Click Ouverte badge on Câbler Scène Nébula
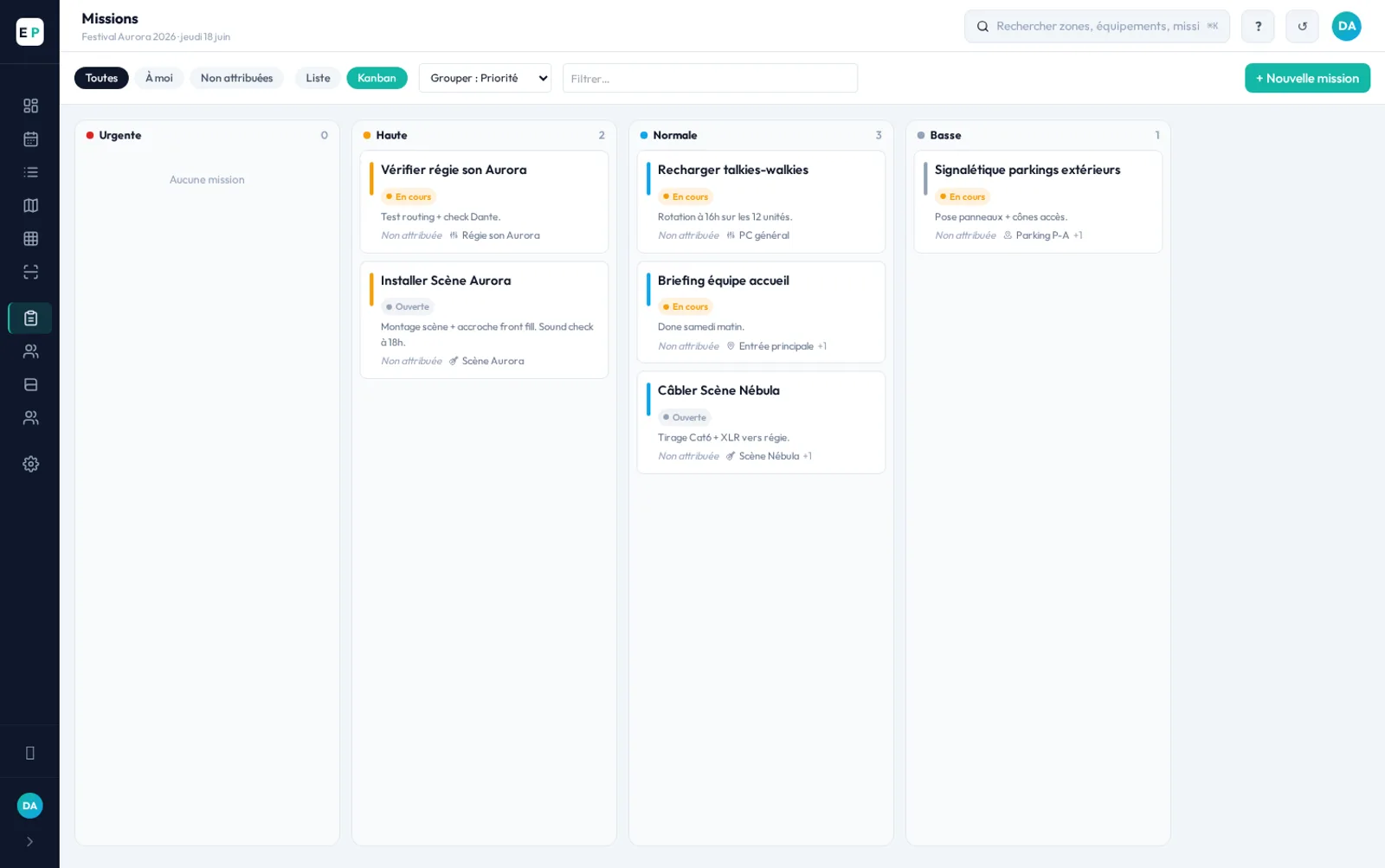 click(685, 417)
